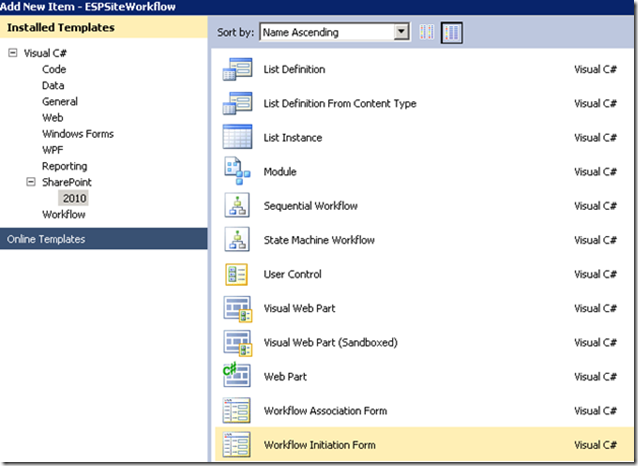Select the Workflow Association Form name
This screenshot has width=638, height=466.
pos(325,411)
